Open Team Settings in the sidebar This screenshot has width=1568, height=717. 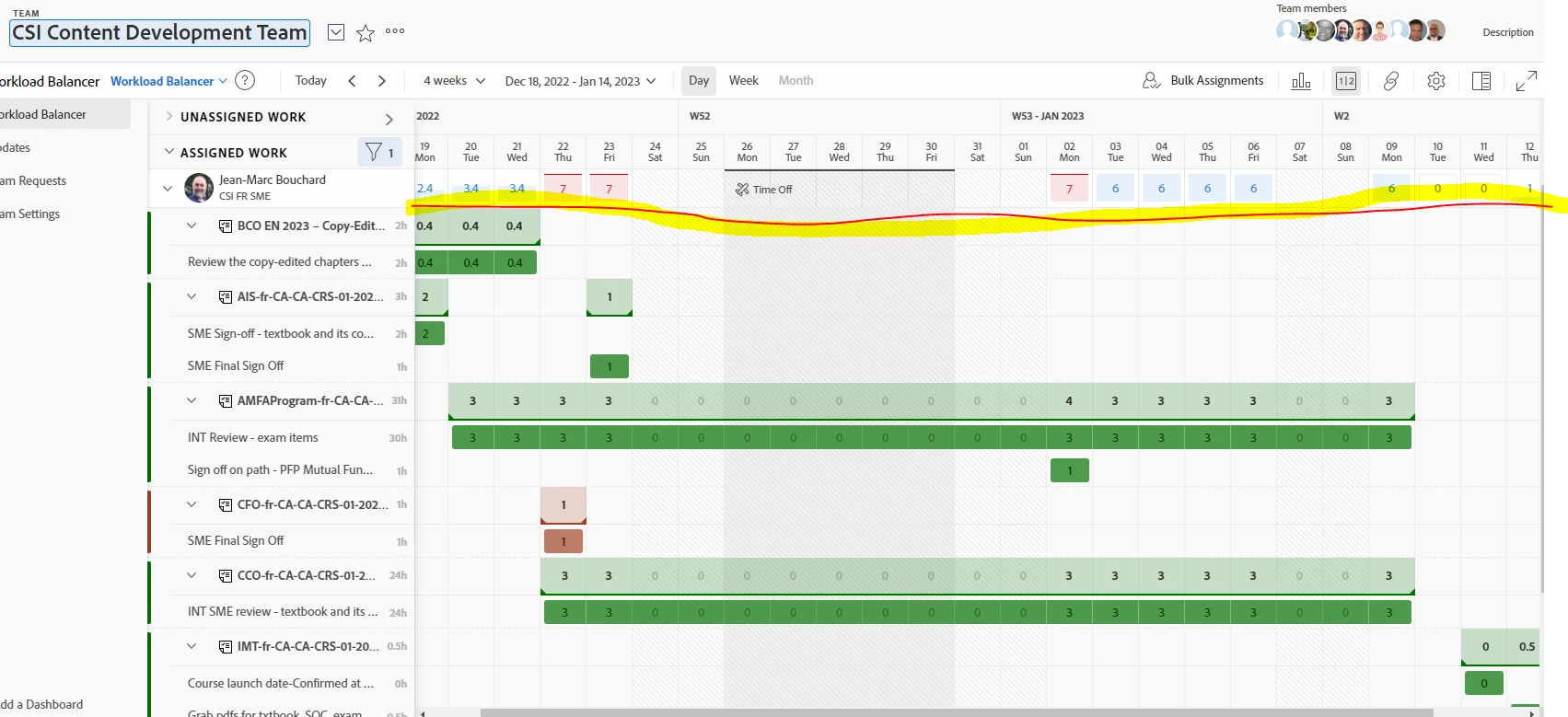click(30, 214)
